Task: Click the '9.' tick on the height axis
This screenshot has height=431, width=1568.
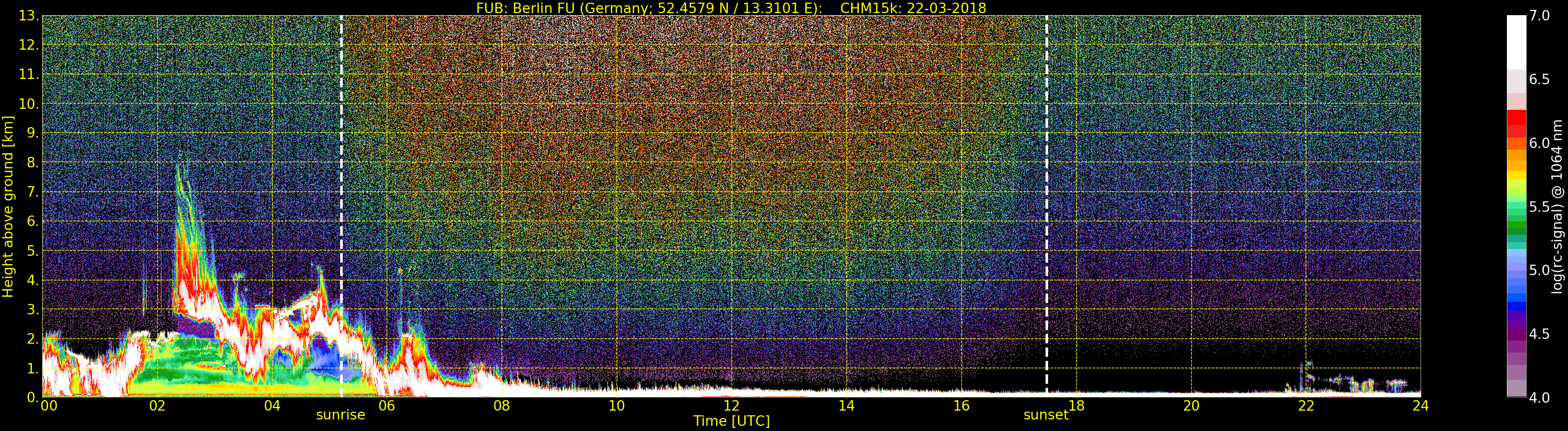Action: pos(32,133)
